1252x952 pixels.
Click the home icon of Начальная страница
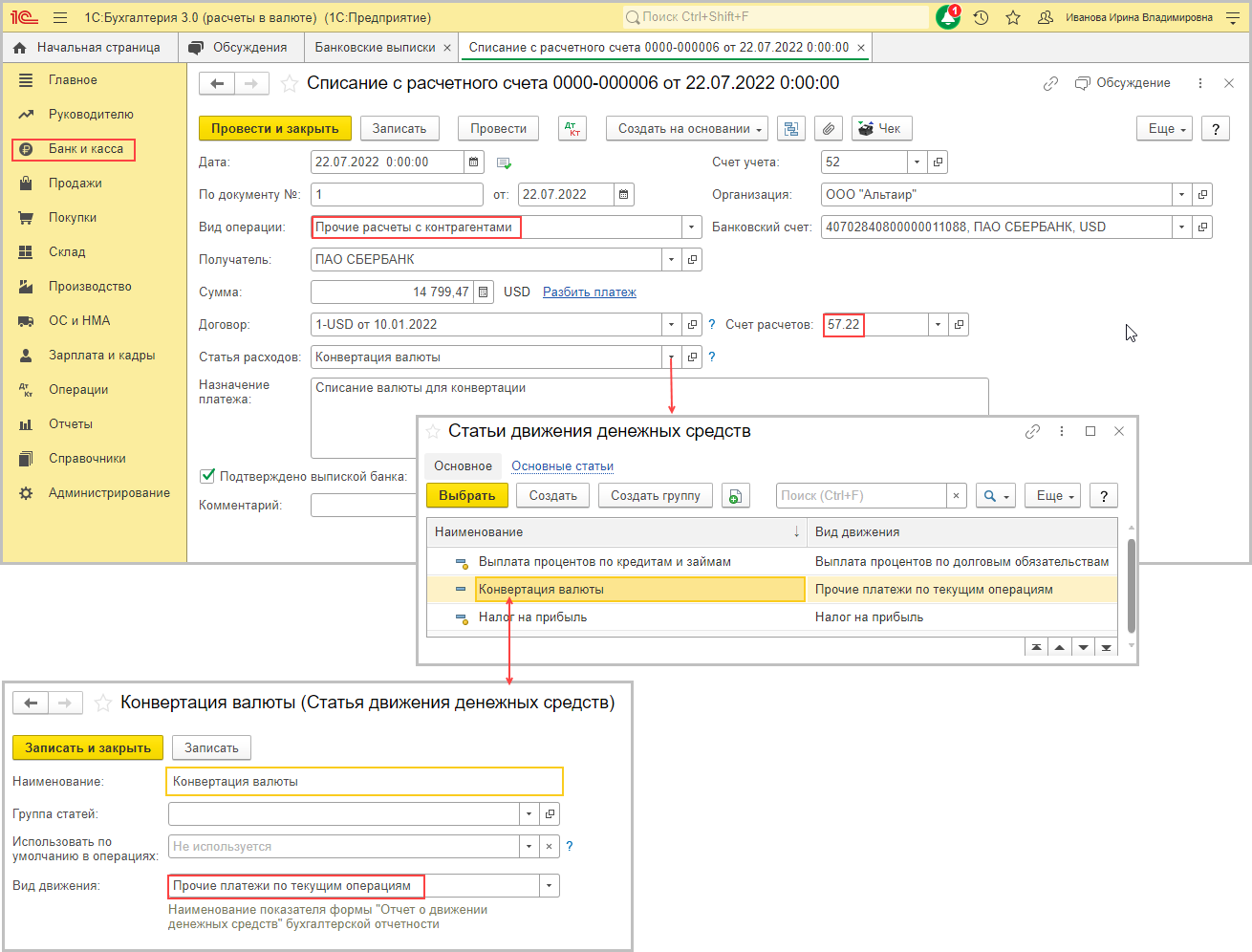pyautogui.click(x=19, y=48)
